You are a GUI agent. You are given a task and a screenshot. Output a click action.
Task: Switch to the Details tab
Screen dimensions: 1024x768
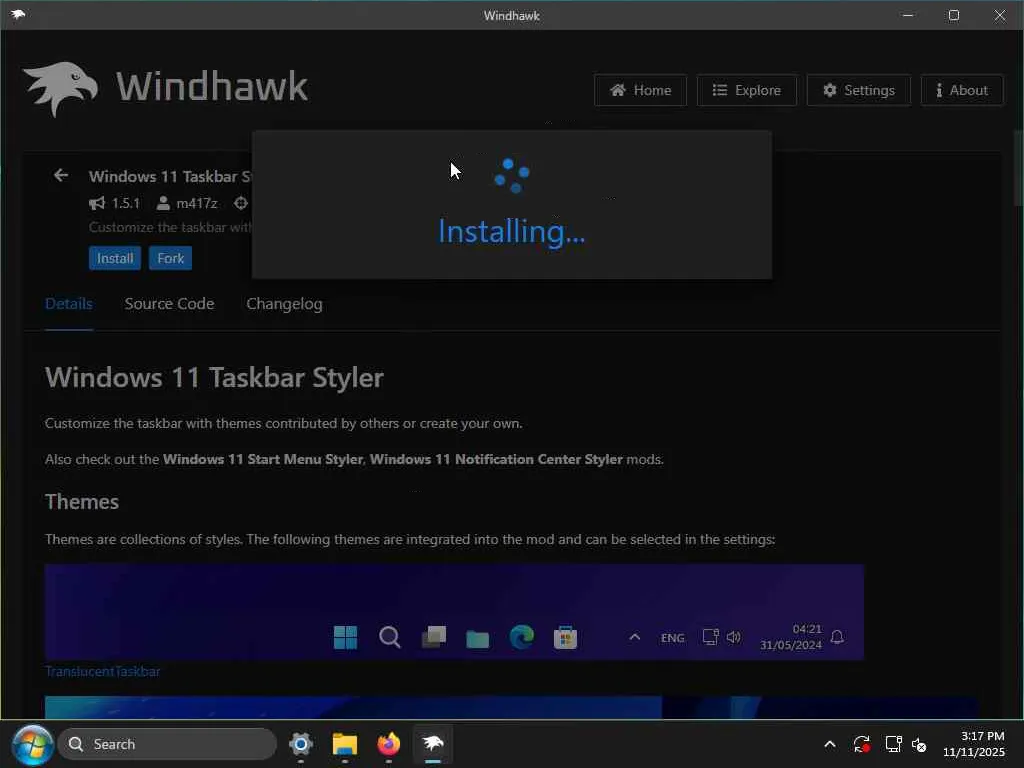pos(69,304)
